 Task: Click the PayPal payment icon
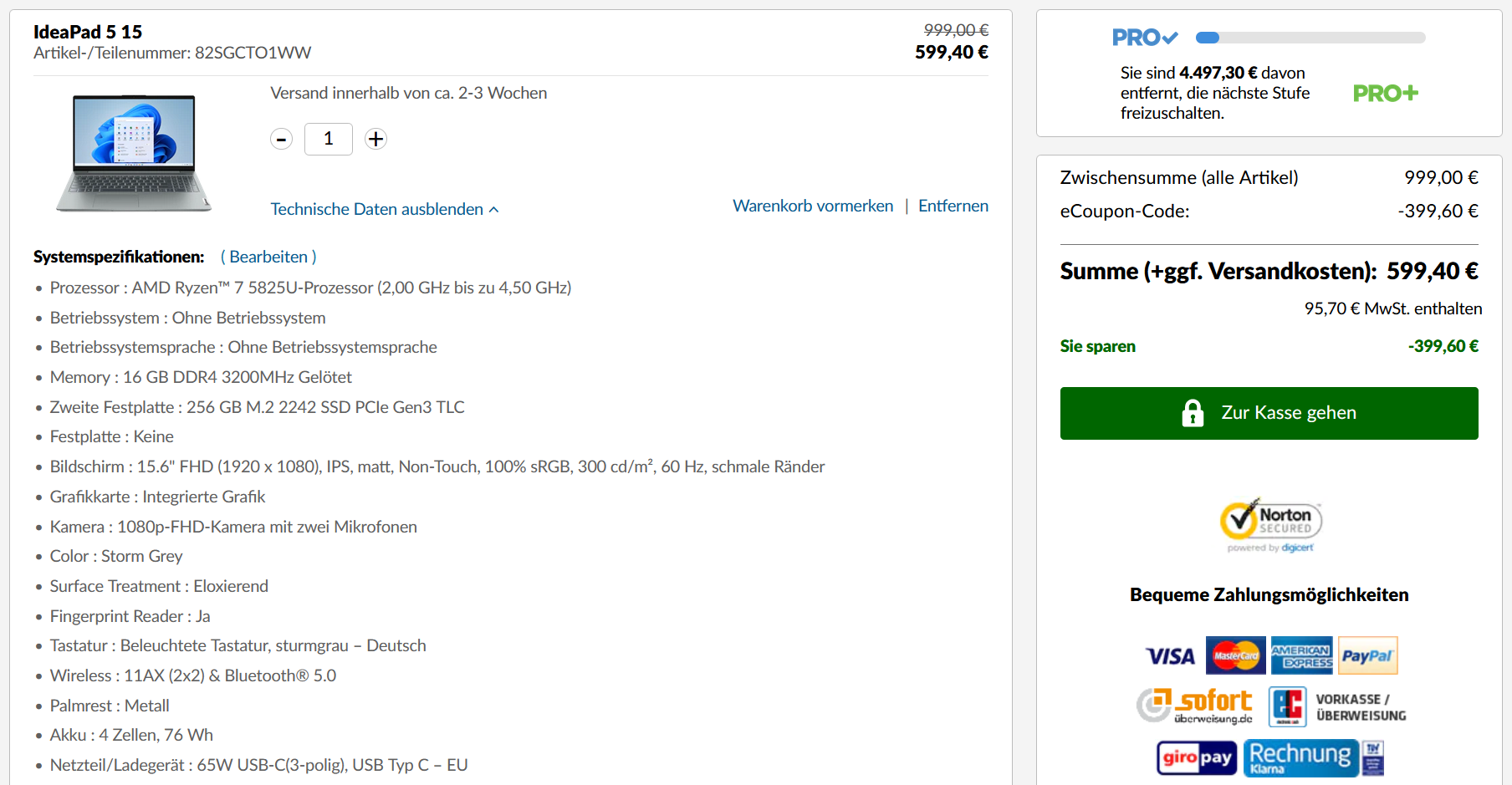tap(1367, 655)
